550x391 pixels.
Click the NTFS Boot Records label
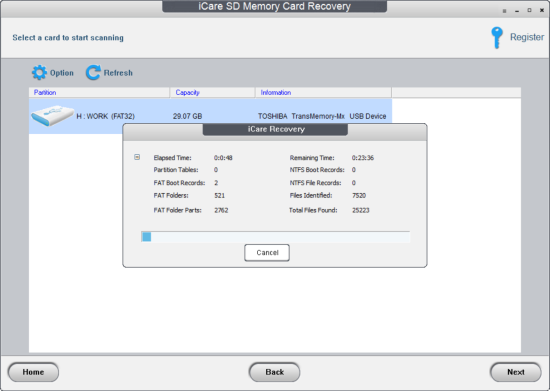coord(317,170)
